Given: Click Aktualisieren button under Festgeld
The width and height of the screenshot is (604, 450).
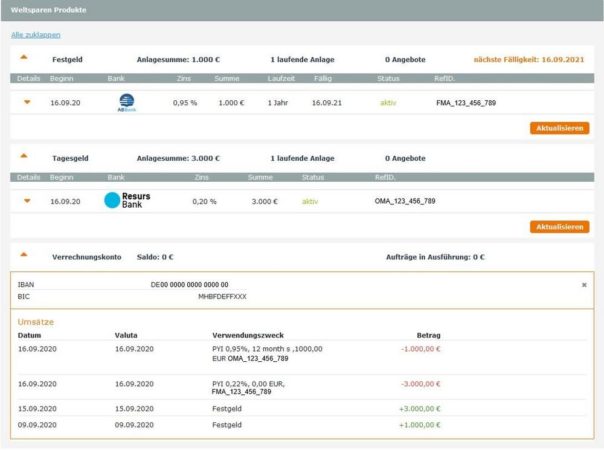Looking at the screenshot, I should click(x=560, y=128).
